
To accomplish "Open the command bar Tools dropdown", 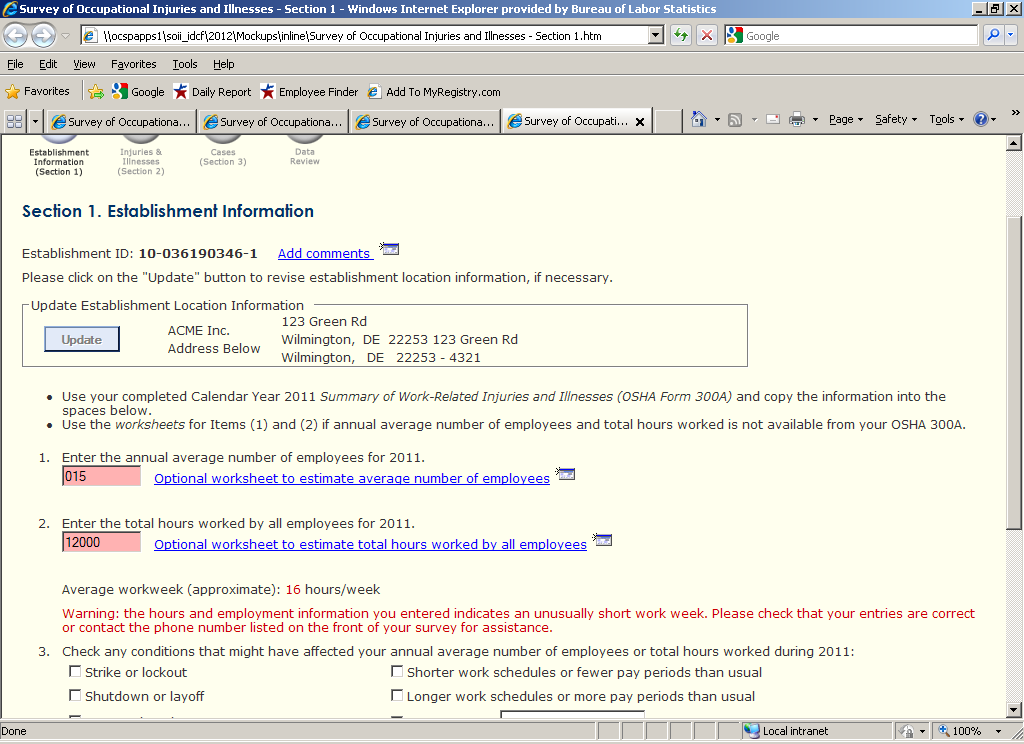I will coord(946,120).
